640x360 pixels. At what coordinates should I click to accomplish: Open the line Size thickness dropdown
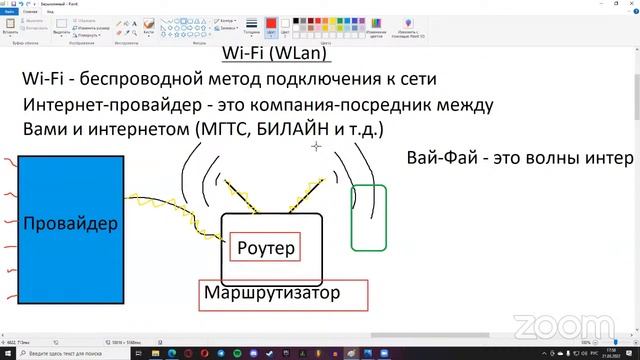coord(251,27)
